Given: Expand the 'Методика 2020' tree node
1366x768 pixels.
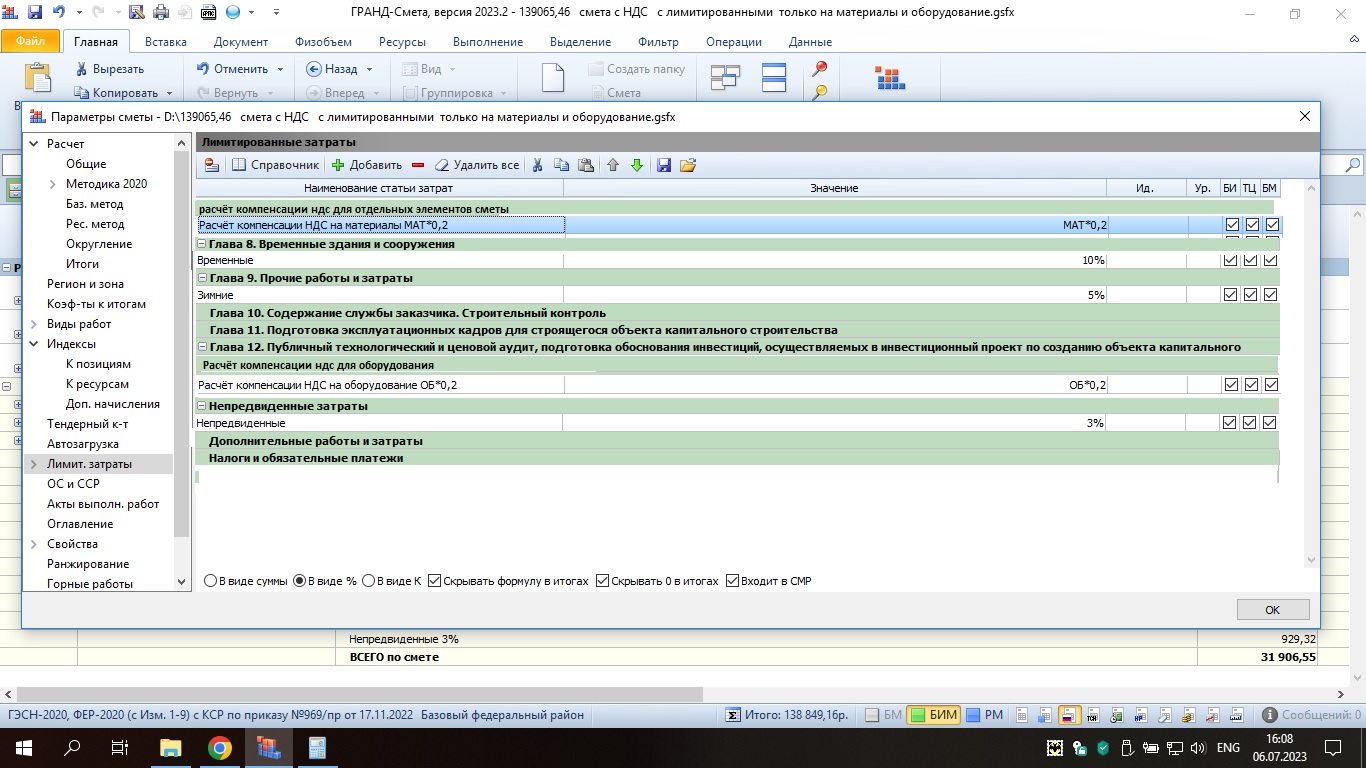Looking at the screenshot, I should 53,184.
